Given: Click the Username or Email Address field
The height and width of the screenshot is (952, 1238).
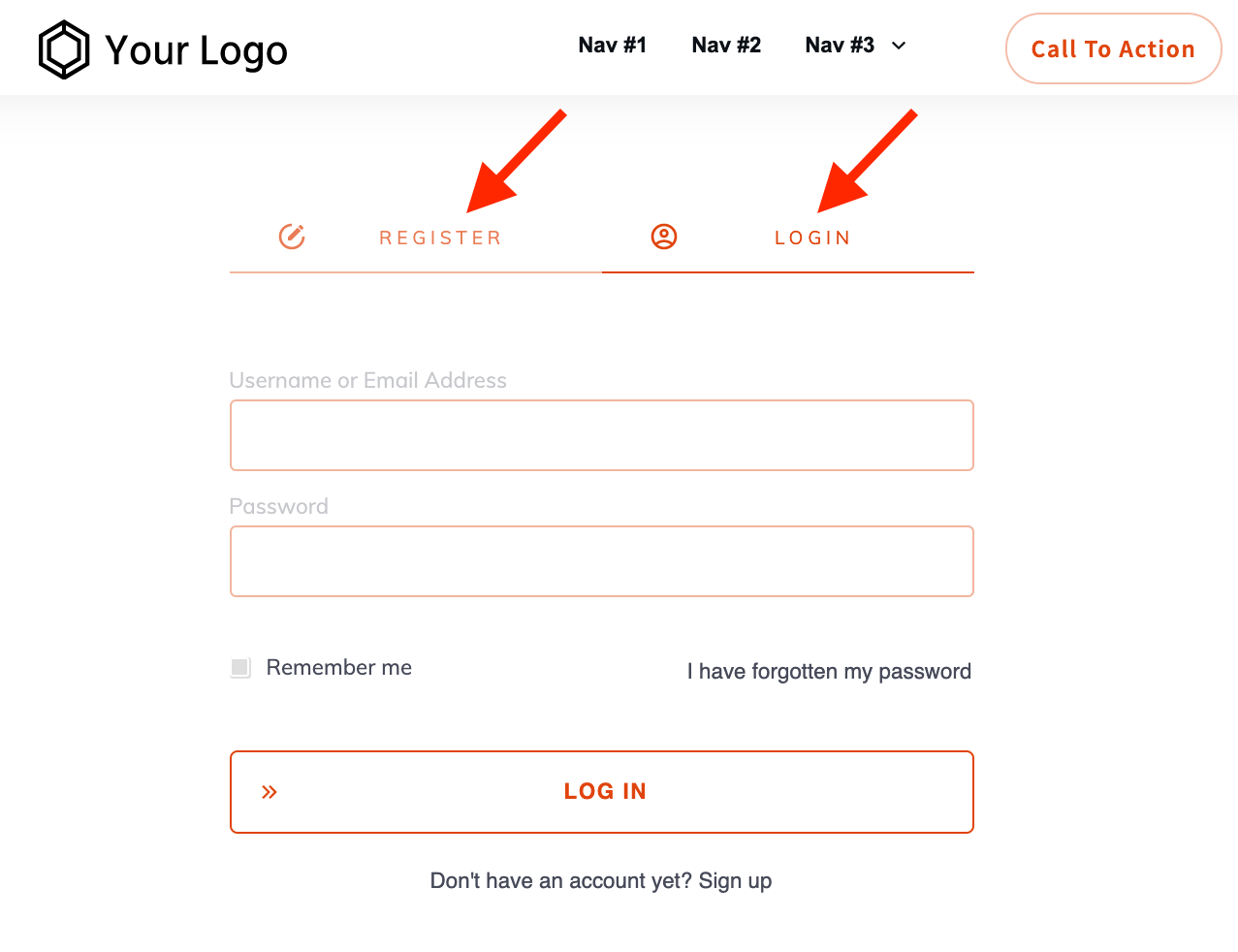Looking at the screenshot, I should tap(601, 434).
